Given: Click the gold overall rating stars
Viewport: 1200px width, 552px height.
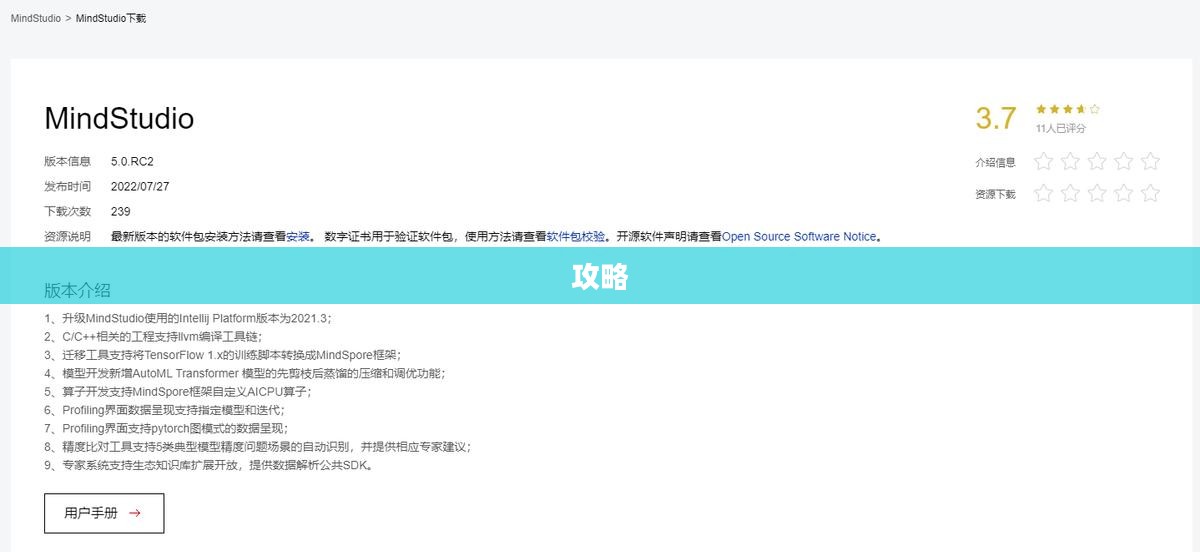Looking at the screenshot, I should 1068,109.
